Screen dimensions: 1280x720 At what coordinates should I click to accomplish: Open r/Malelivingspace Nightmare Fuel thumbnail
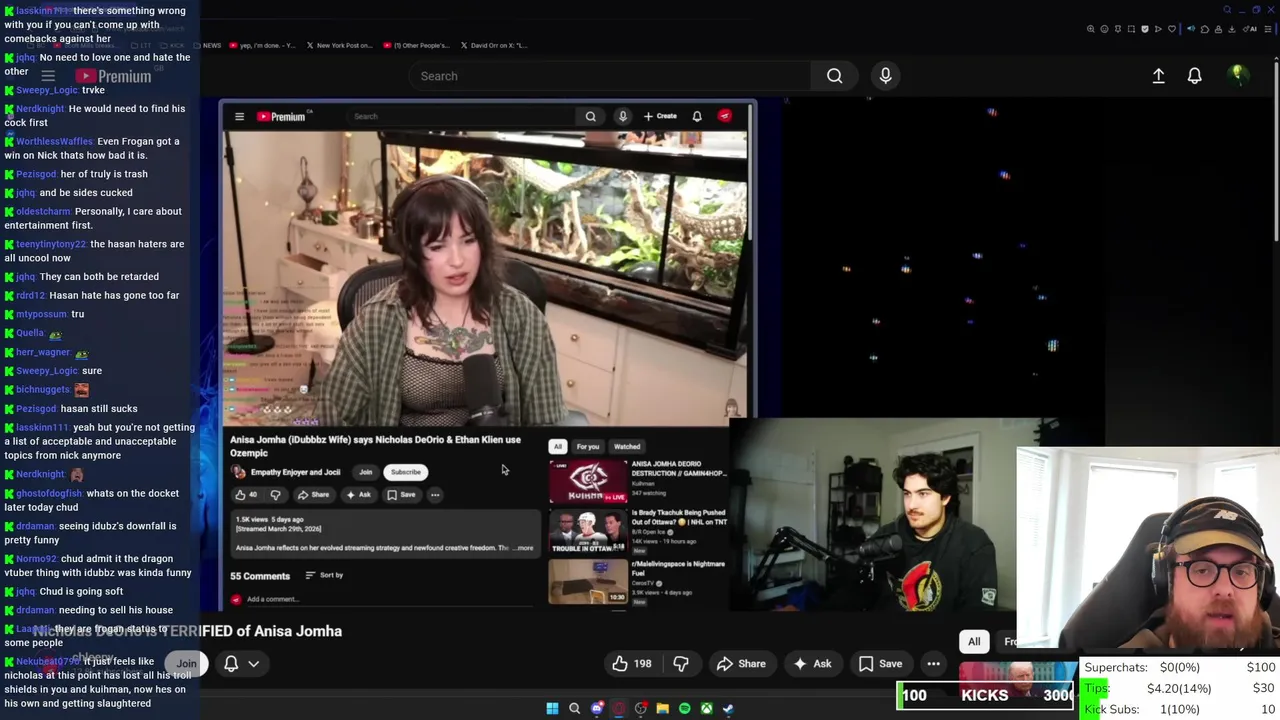click(x=587, y=581)
